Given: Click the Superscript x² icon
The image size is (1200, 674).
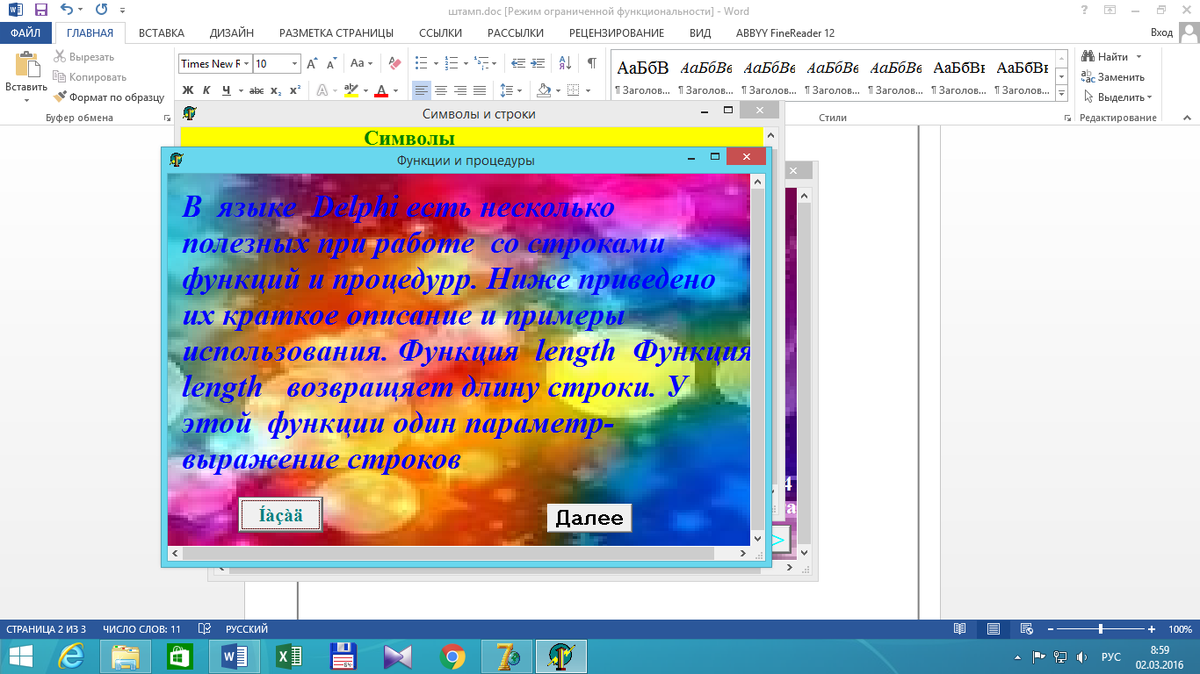Looking at the screenshot, I should [x=295, y=90].
